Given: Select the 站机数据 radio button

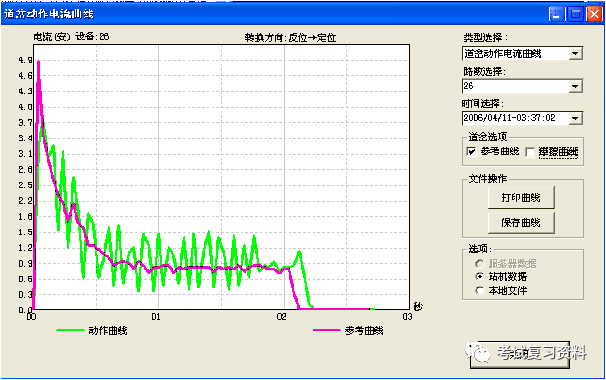Looking at the screenshot, I should (x=480, y=276).
